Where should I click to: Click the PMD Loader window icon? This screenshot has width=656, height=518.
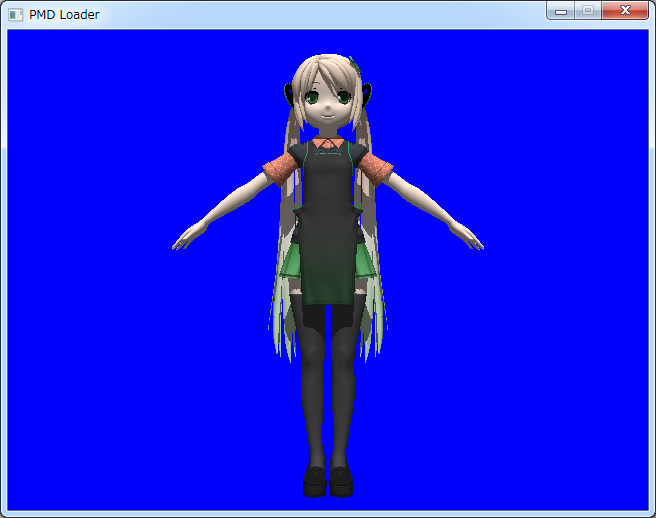pos(15,15)
